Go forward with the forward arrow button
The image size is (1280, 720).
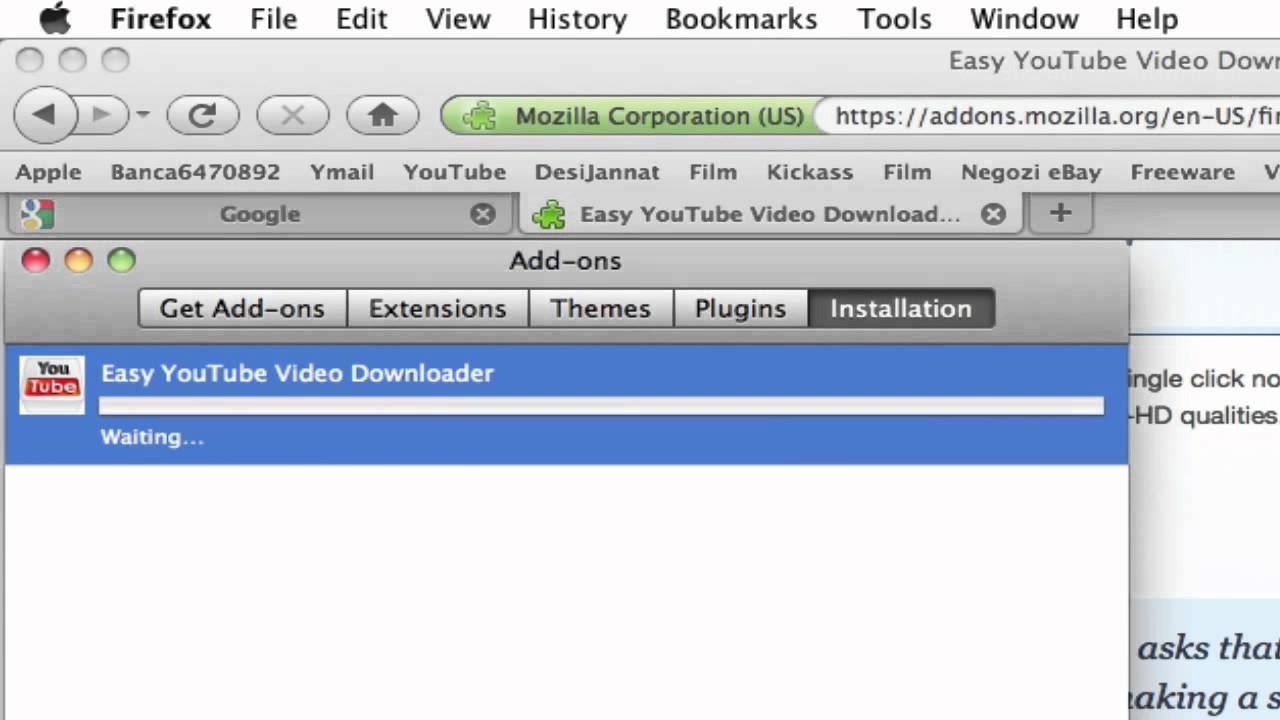[101, 115]
